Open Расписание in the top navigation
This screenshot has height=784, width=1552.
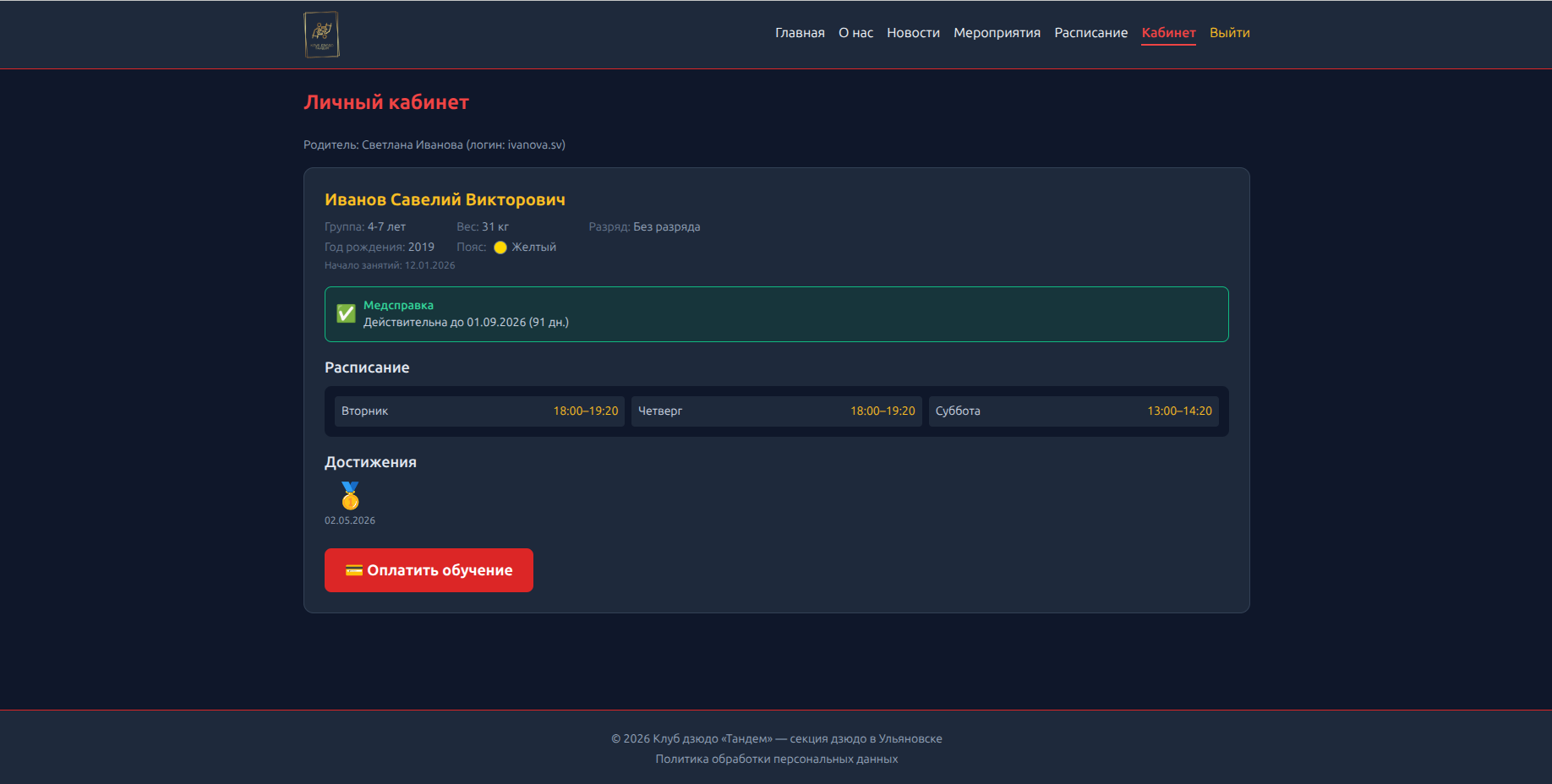click(x=1090, y=33)
